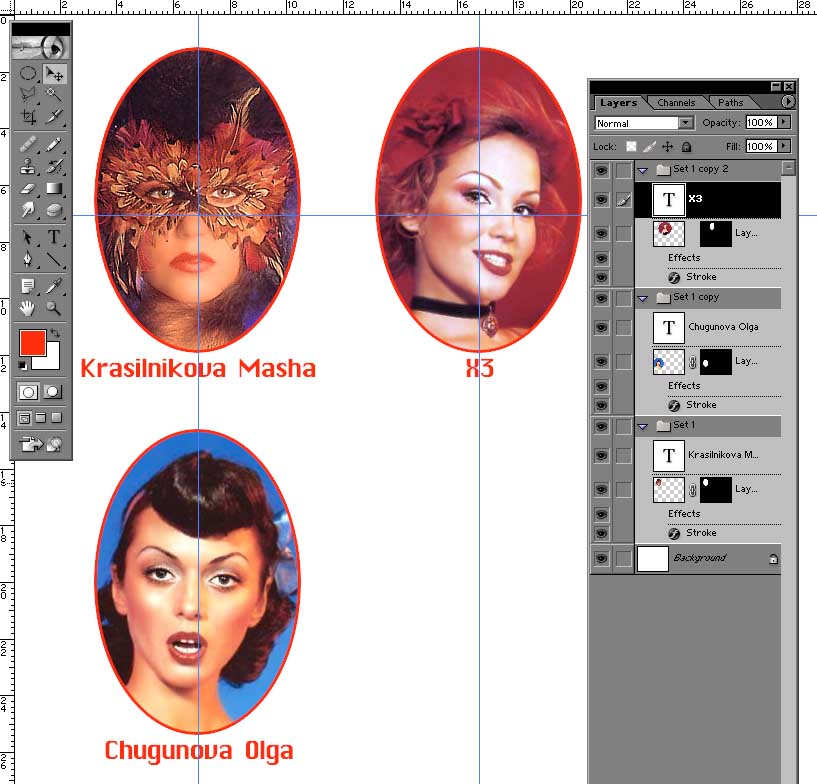This screenshot has width=817, height=784.
Task: Select the Chugunova Olga layer name
Action: 723,327
